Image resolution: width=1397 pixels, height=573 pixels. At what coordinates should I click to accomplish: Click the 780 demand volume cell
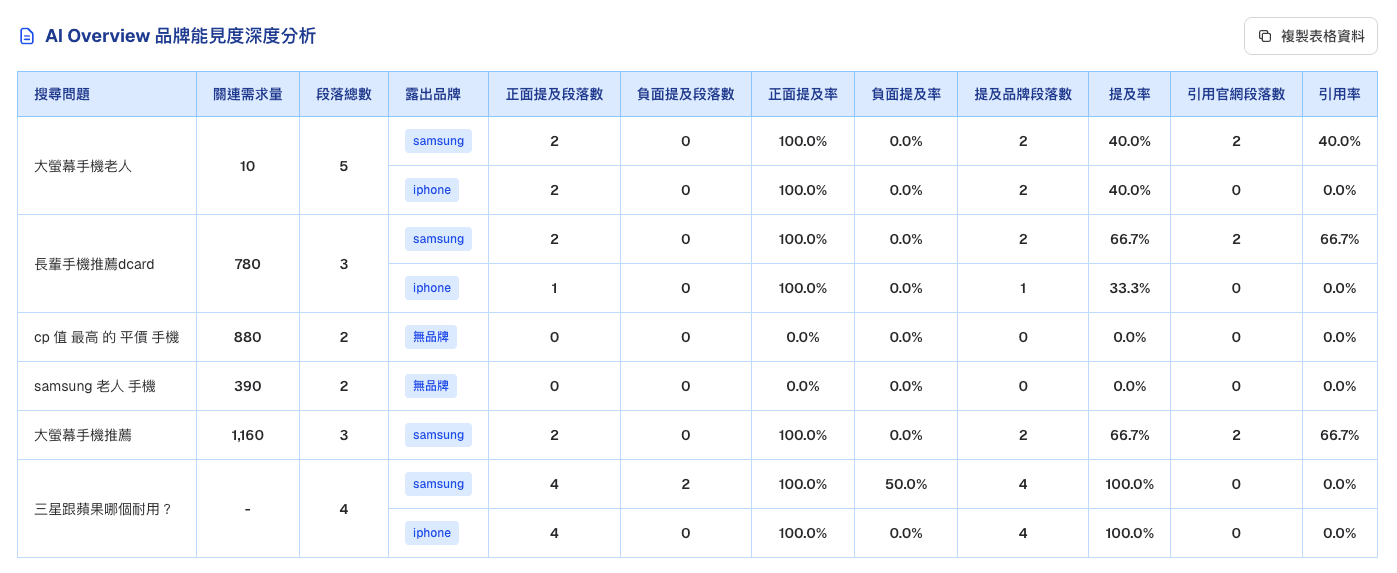[x=248, y=264]
